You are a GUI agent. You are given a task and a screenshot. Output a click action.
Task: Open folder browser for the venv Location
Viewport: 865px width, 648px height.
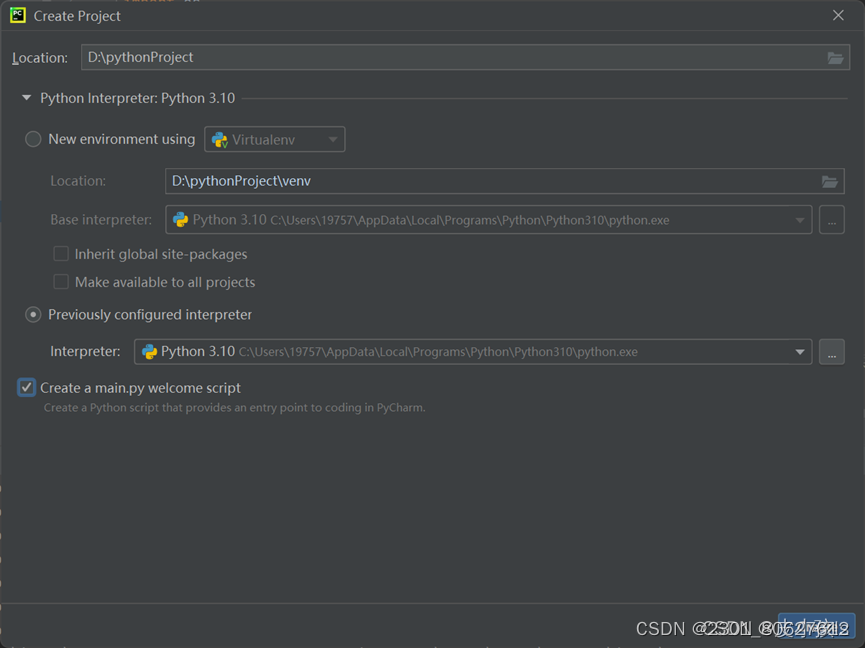tap(830, 181)
